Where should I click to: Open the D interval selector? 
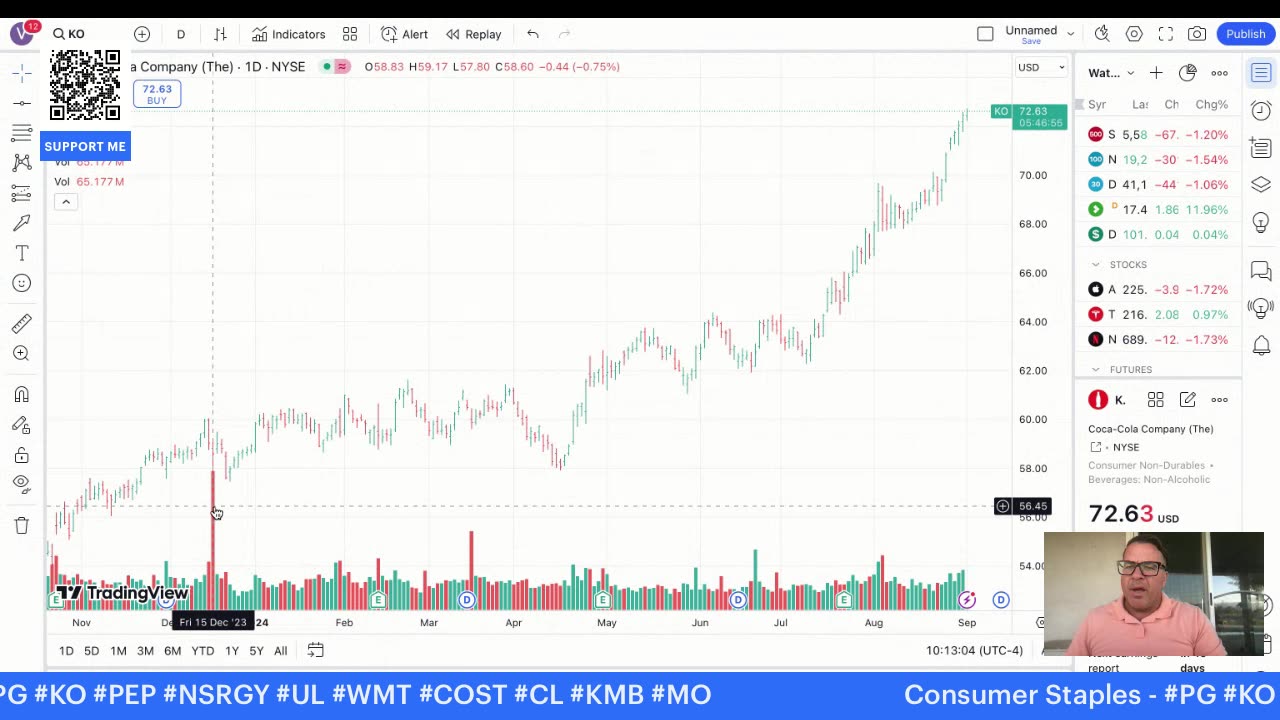pyautogui.click(x=181, y=34)
